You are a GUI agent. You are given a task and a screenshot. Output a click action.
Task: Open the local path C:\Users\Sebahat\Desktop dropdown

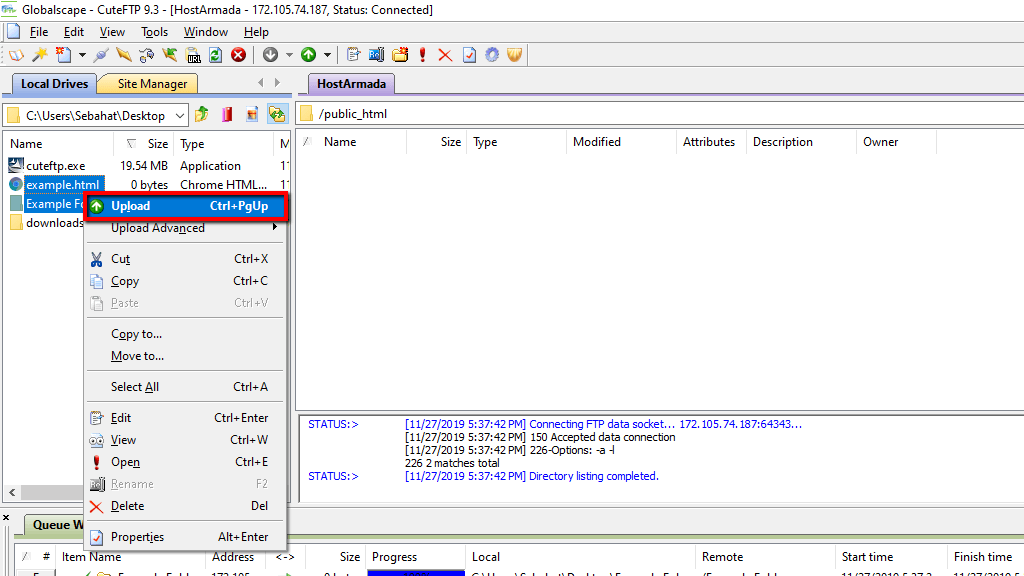click(179, 116)
